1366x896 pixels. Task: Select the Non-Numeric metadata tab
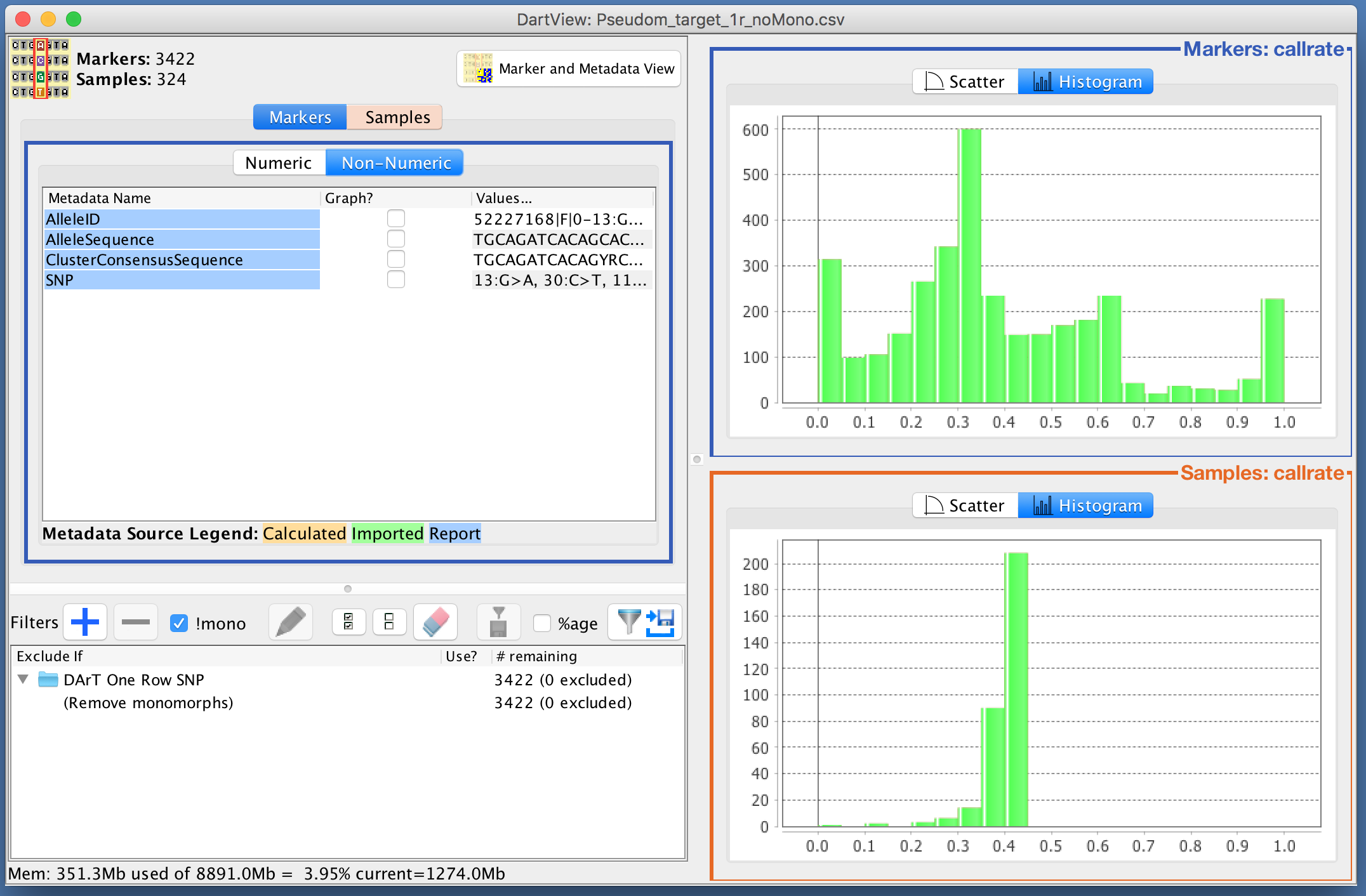(x=395, y=163)
